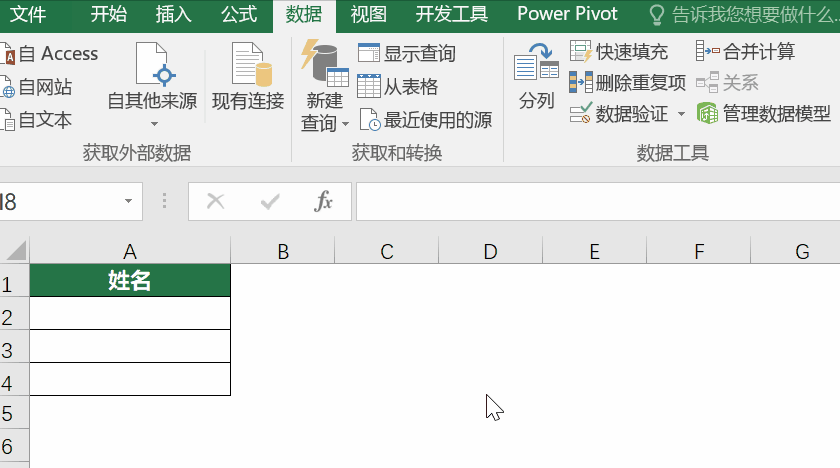Click the 分列 text-to-columns icon
840x468 pixels.
pyautogui.click(x=536, y=62)
